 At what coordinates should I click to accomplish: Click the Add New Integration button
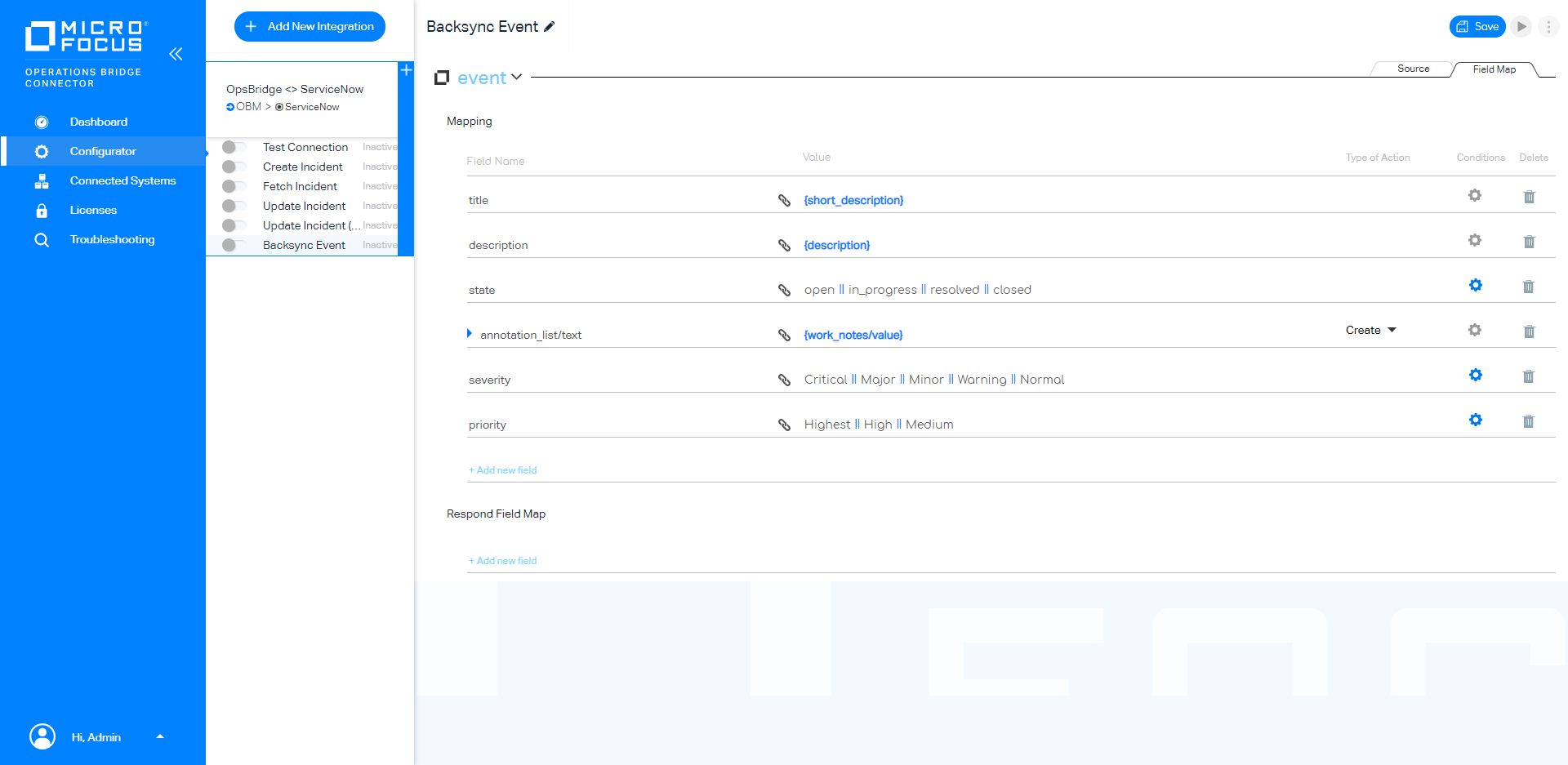[310, 26]
